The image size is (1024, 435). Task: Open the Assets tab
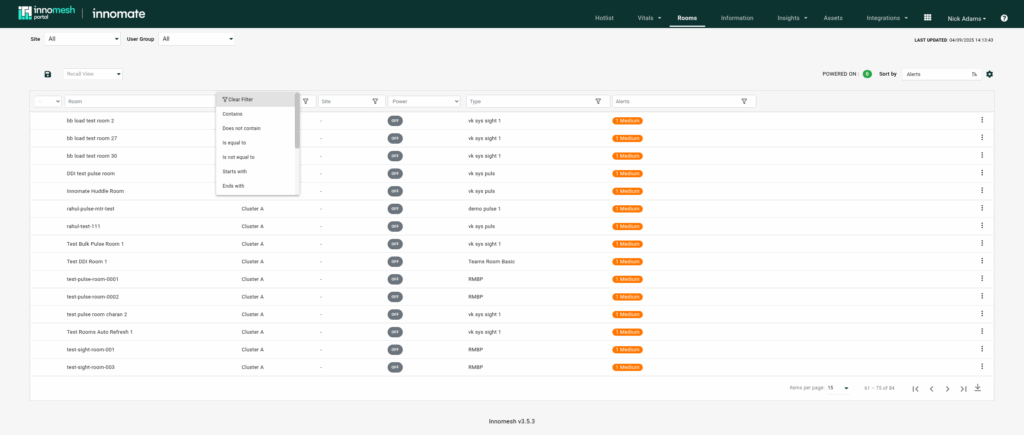pyautogui.click(x=833, y=18)
